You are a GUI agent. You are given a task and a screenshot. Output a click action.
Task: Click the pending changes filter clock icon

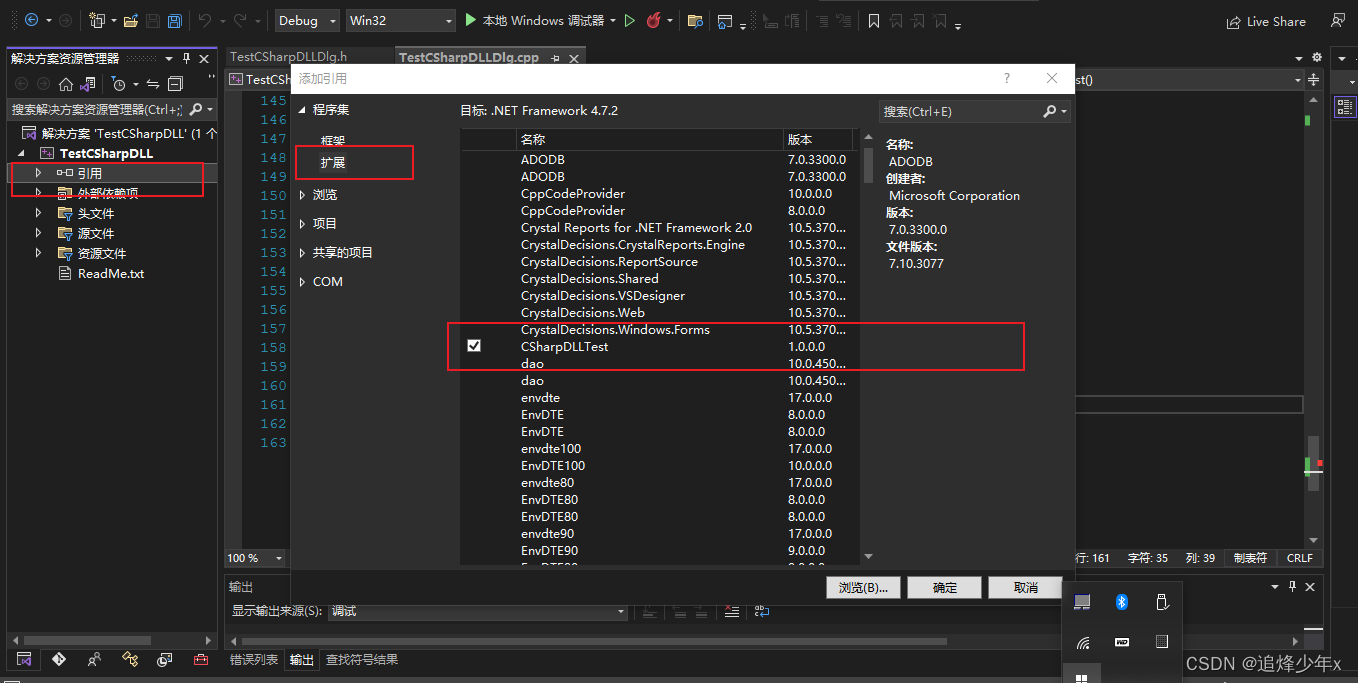pos(119,84)
